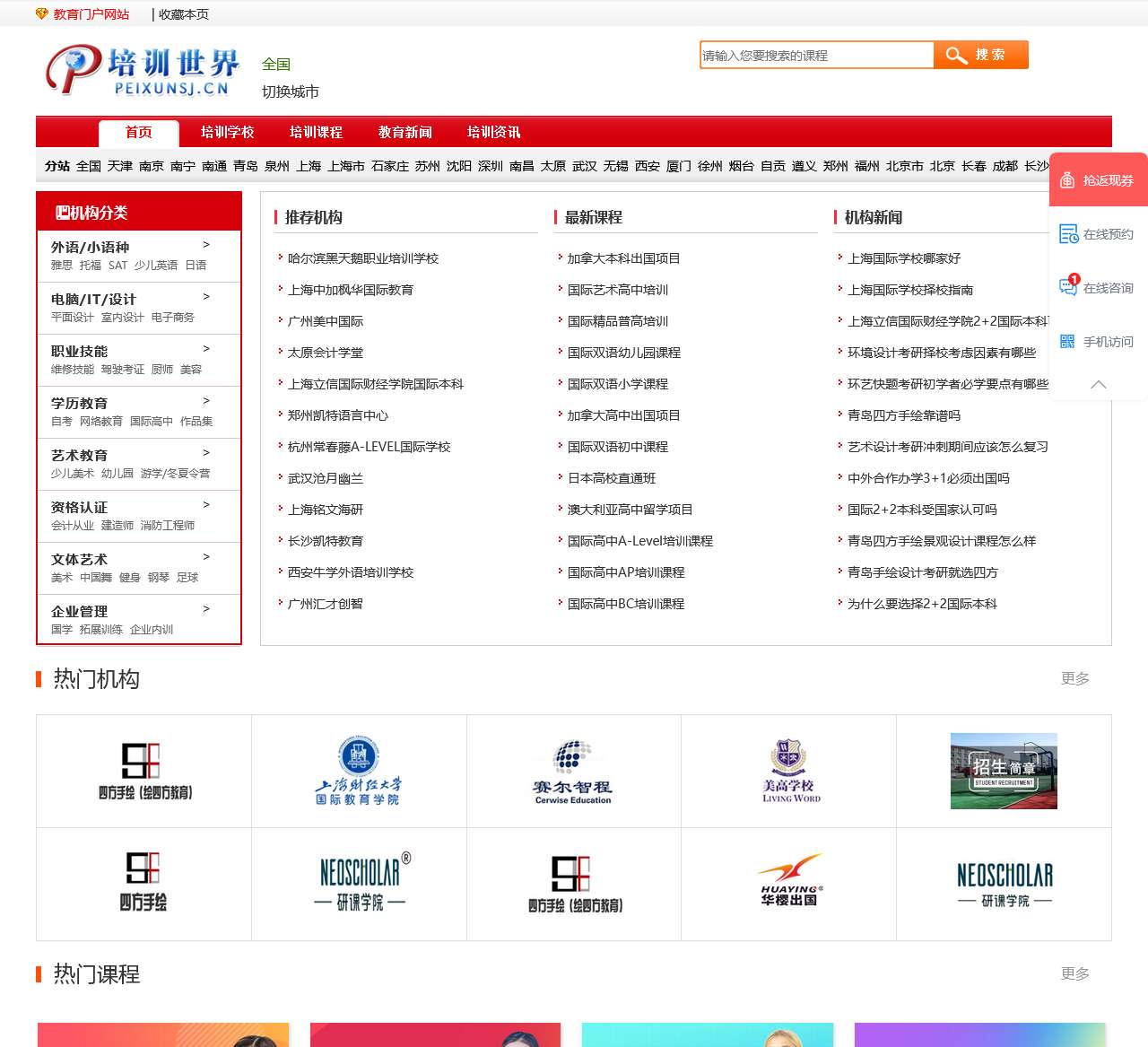The height and width of the screenshot is (1047, 1148).
Task: Switch to the 培训学校 nav tab
Action: pos(227,132)
